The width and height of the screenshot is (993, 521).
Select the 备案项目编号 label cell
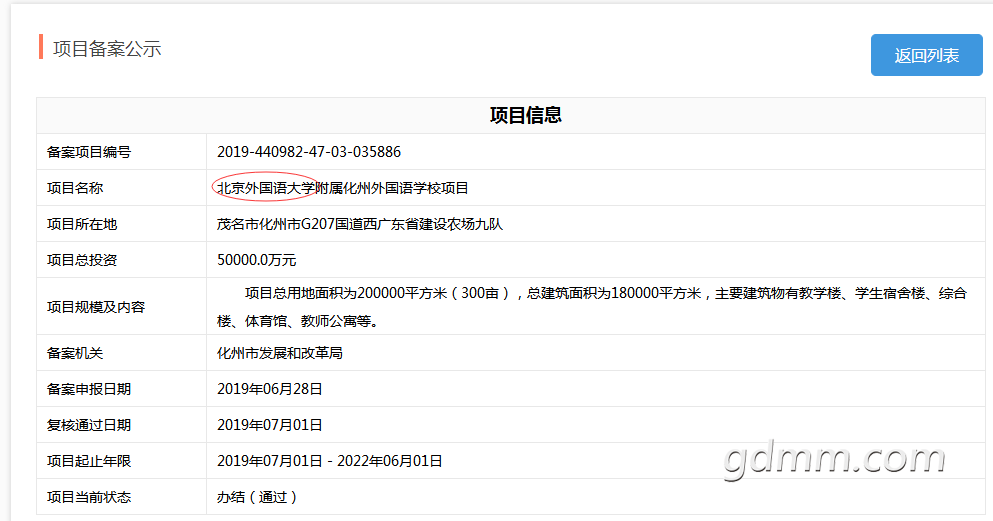point(122,152)
